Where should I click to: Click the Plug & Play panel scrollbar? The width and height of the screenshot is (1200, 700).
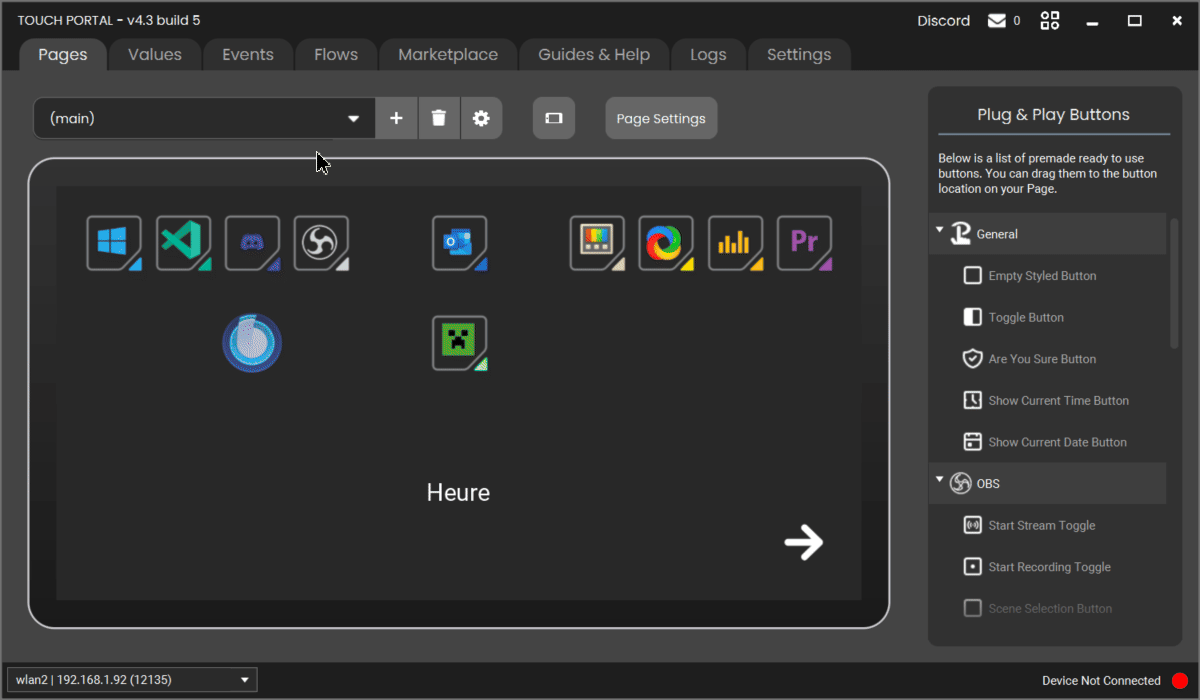pos(1175,283)
